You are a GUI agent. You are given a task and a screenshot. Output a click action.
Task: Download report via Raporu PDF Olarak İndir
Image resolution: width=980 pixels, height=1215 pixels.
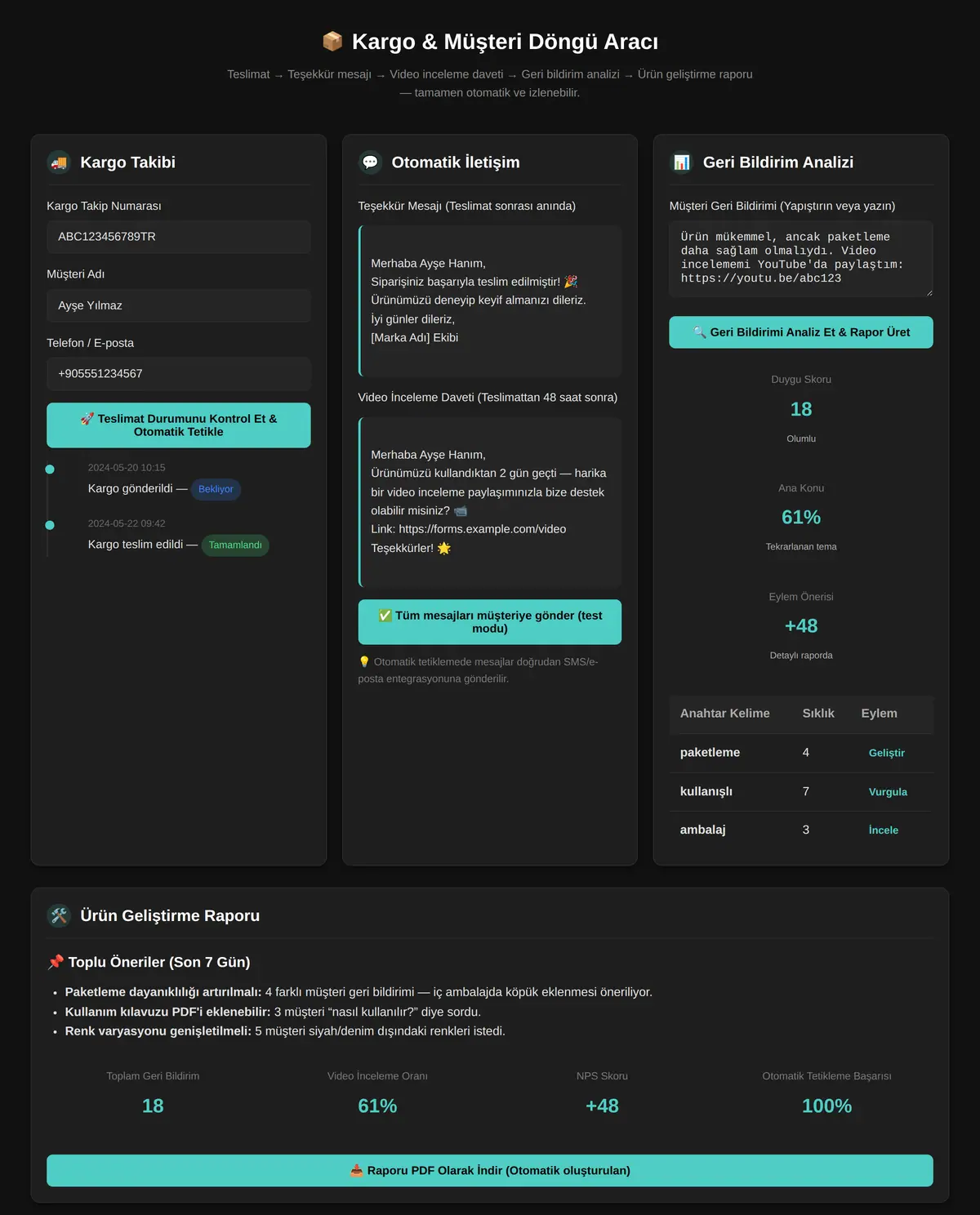pyautogui.click(x=490, y=1171)
